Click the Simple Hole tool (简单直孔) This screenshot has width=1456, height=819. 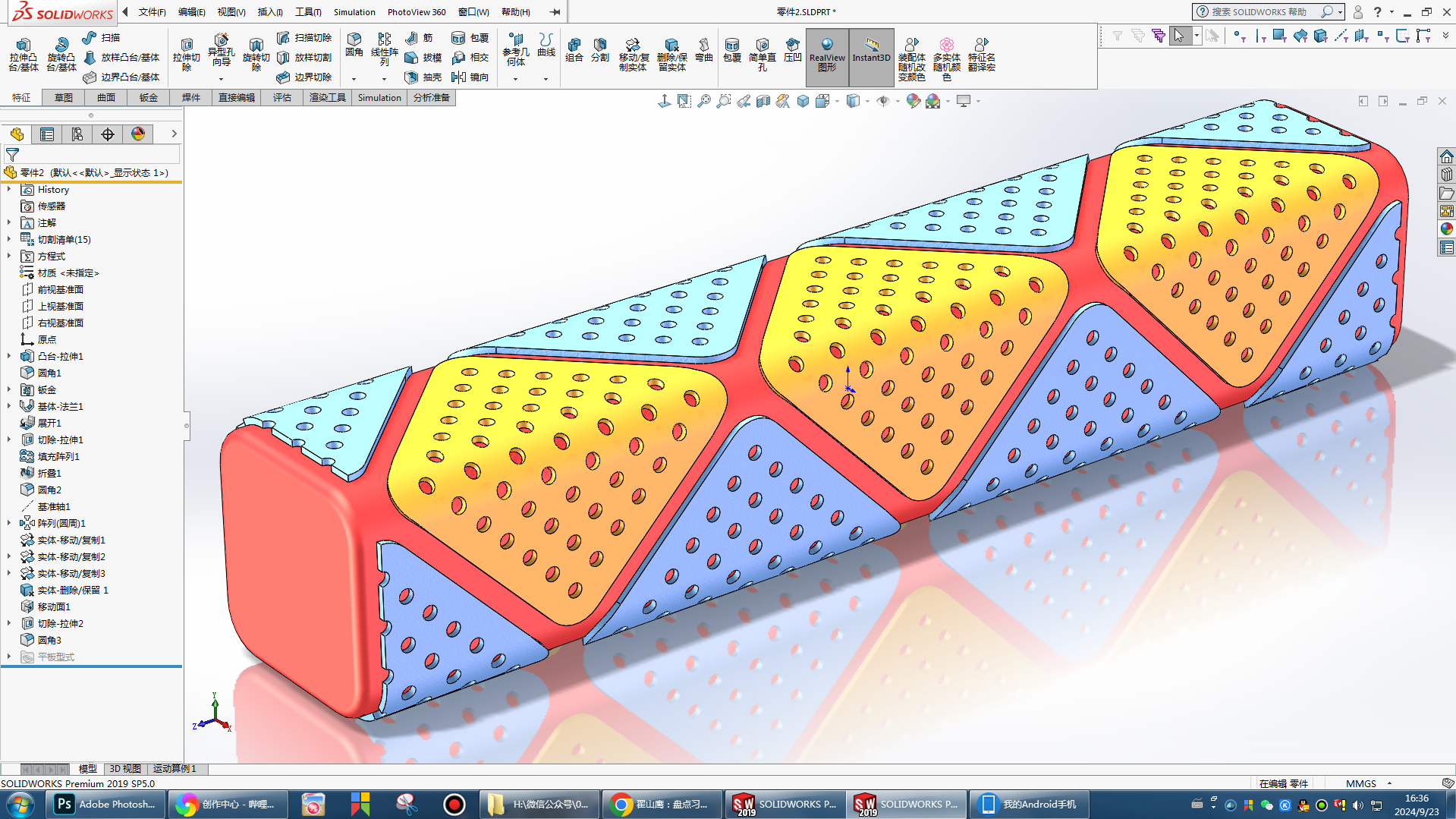[x=763, y=55]
